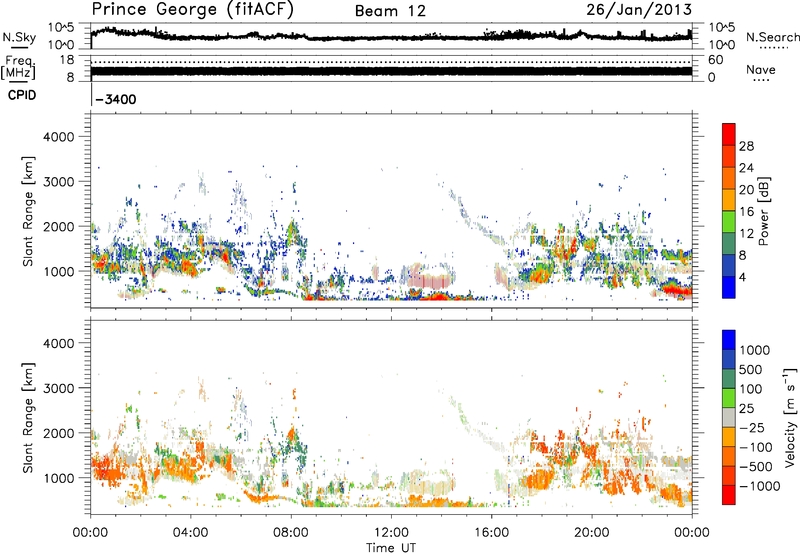
Task: Click the '4000' range tick of the power panel
Action: point(58,137)
